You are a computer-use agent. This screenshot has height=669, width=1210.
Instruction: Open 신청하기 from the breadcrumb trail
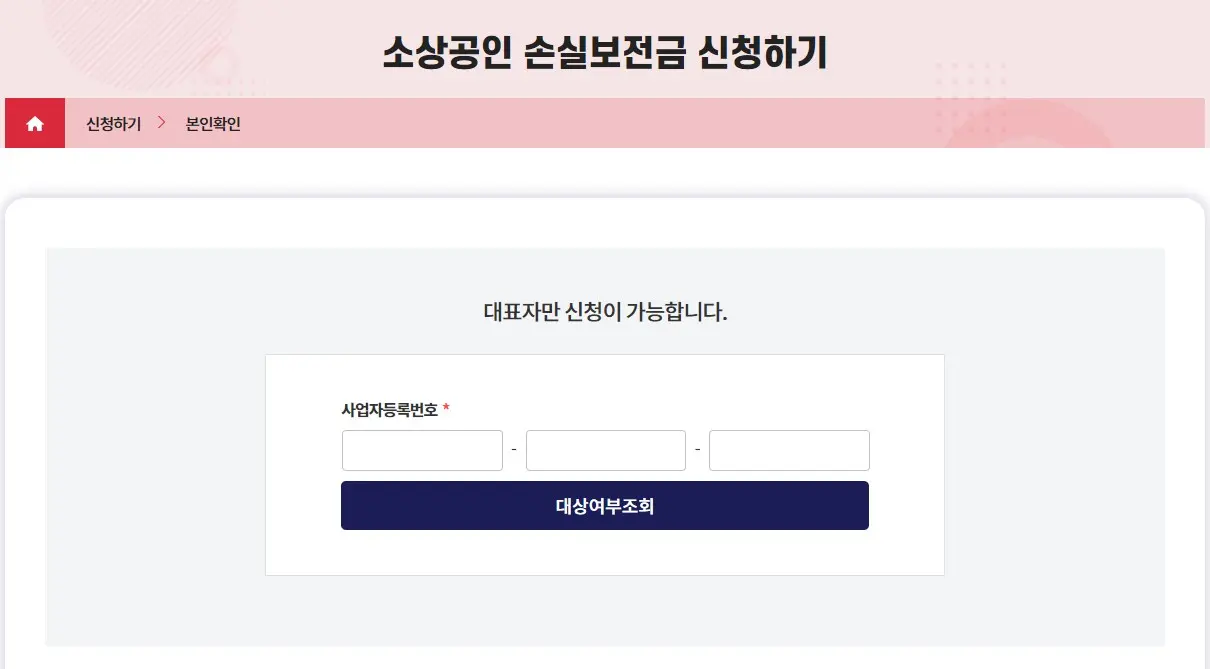pos(111,123)
